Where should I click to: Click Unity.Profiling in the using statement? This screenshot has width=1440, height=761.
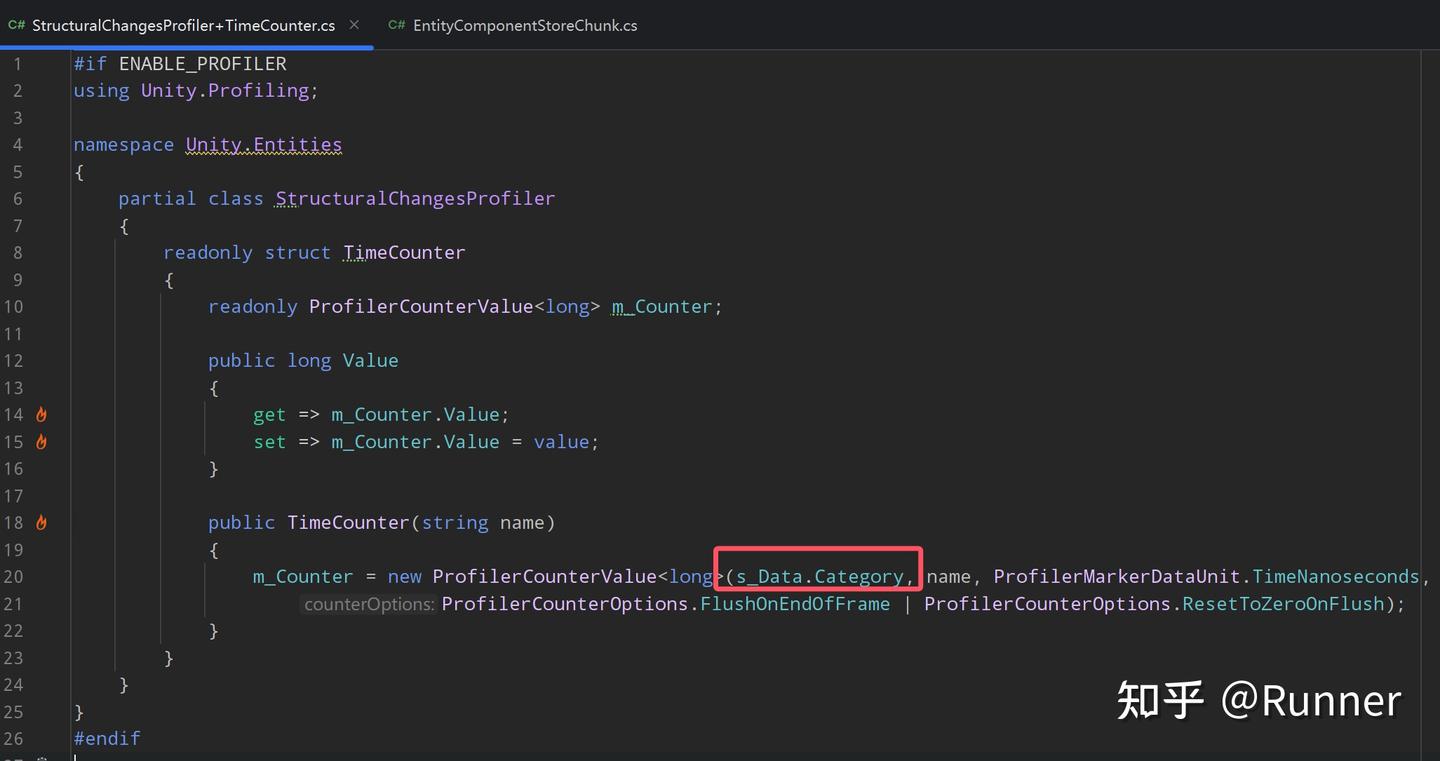click(225, 90)
